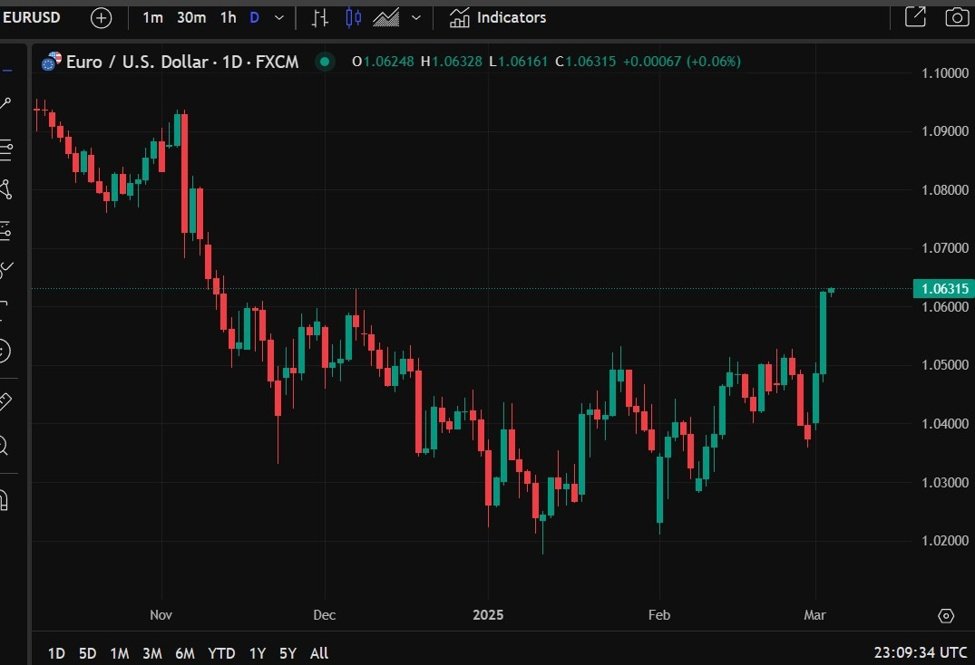Expand the timeframe interval dropdown
975x665 pixels.
point(279,18)
